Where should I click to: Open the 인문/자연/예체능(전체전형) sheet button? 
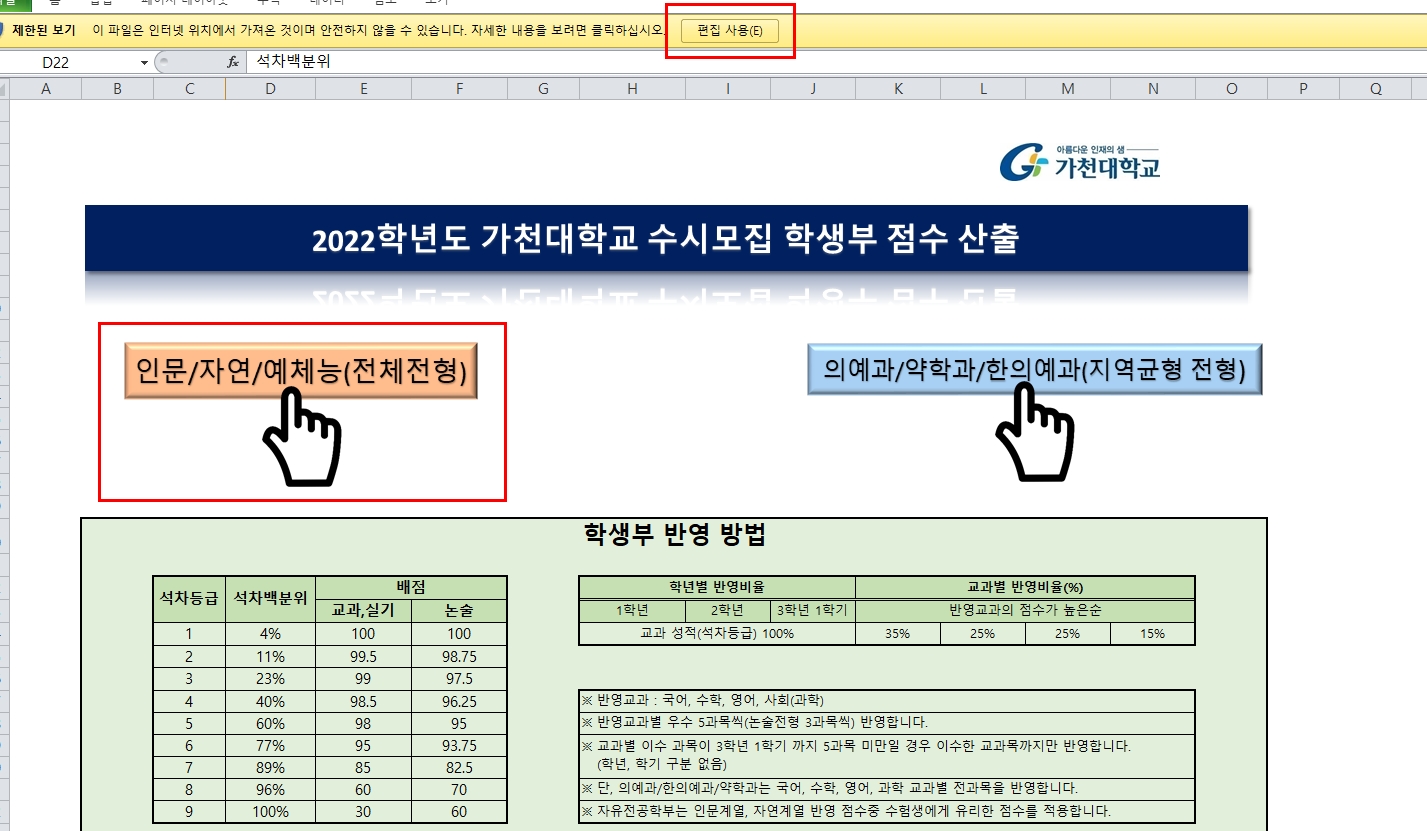pyautogui.click(x=301, y=371)
